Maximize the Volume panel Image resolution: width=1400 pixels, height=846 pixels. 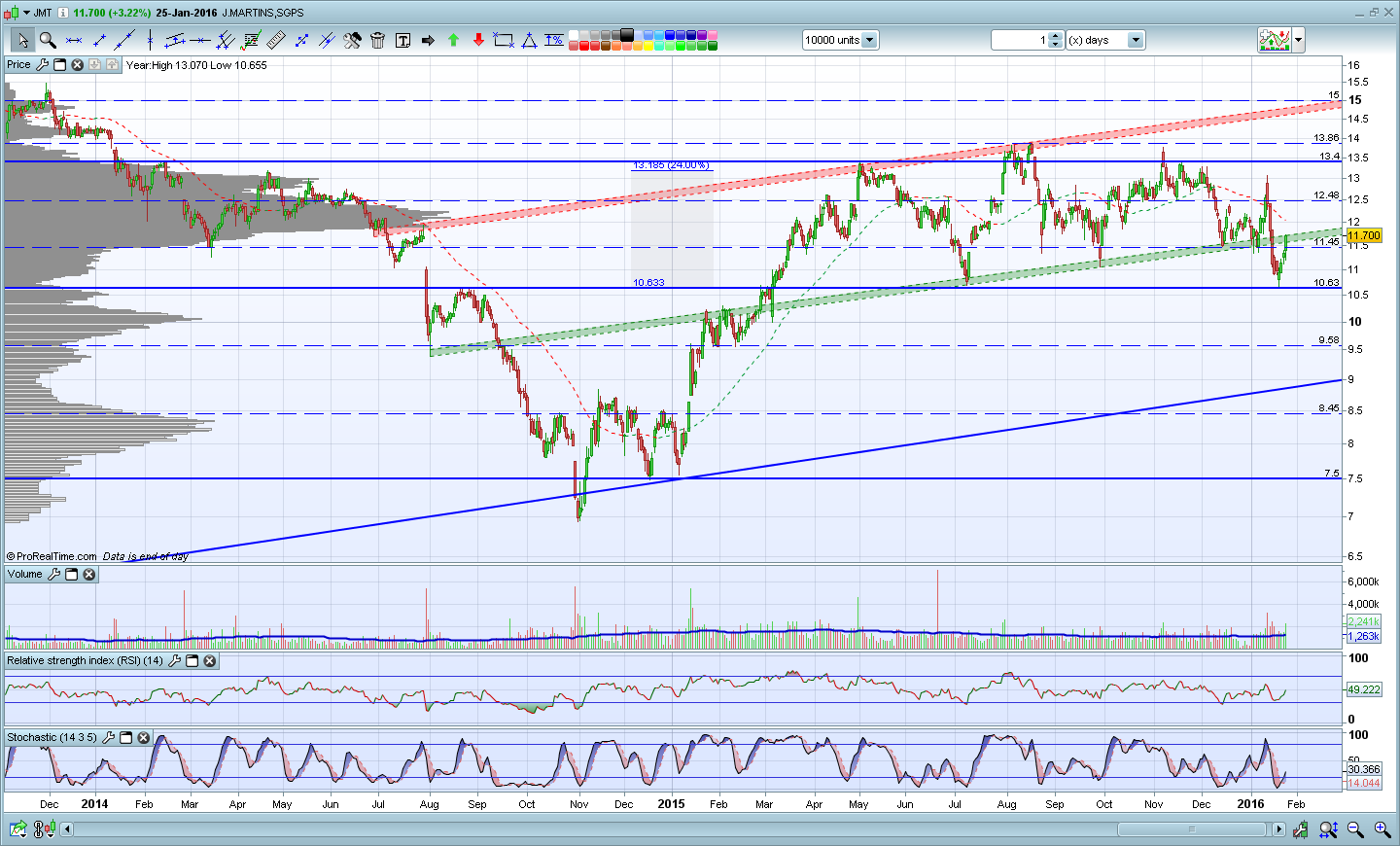pyautogui.click(x=71, y=575)
